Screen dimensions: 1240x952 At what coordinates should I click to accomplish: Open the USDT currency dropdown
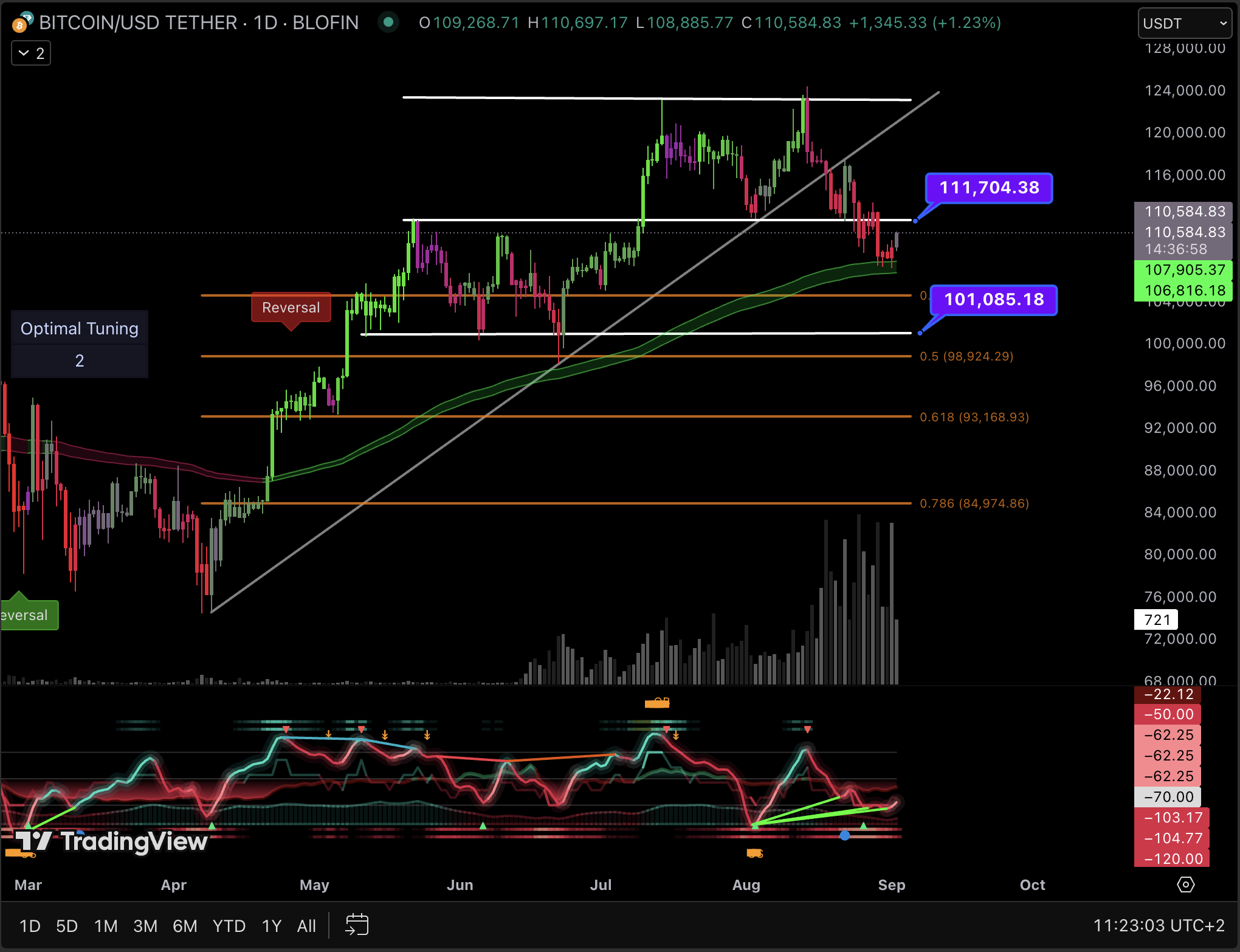pyautogui.click(x=1184, y=24)
